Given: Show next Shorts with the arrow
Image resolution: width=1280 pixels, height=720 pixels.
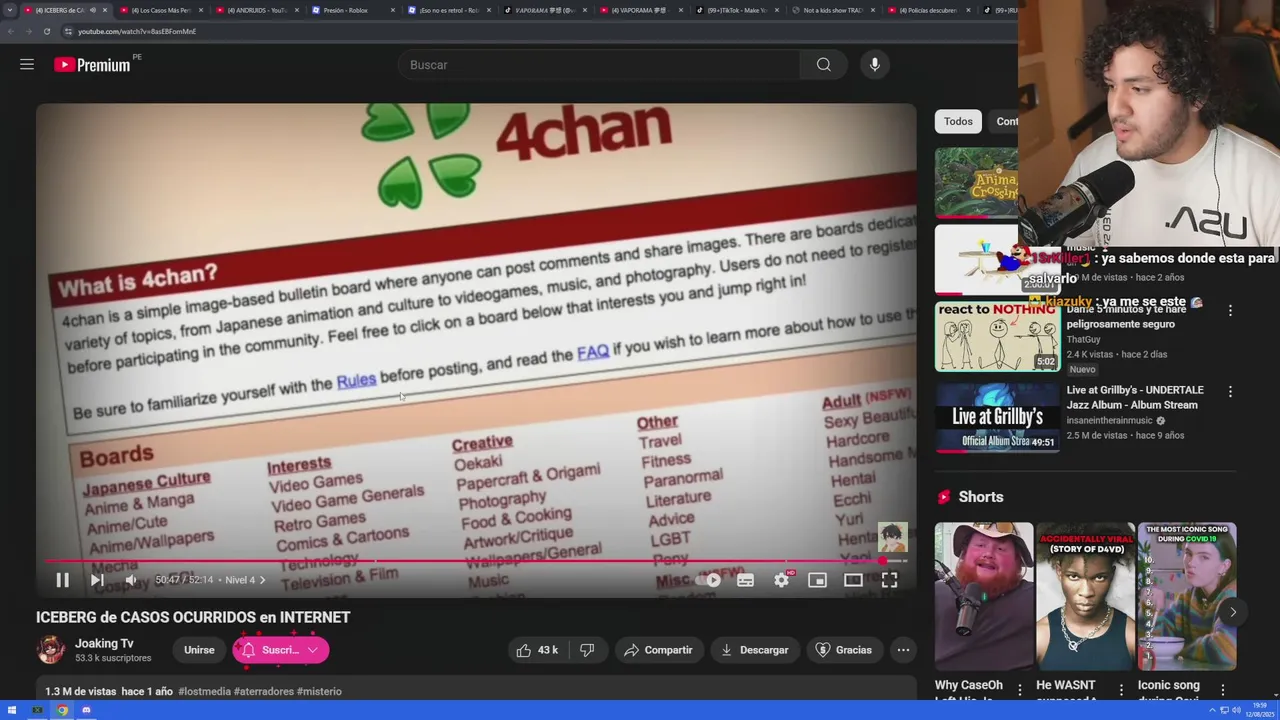Looking at the screenshot, I should click(1233, 612).
